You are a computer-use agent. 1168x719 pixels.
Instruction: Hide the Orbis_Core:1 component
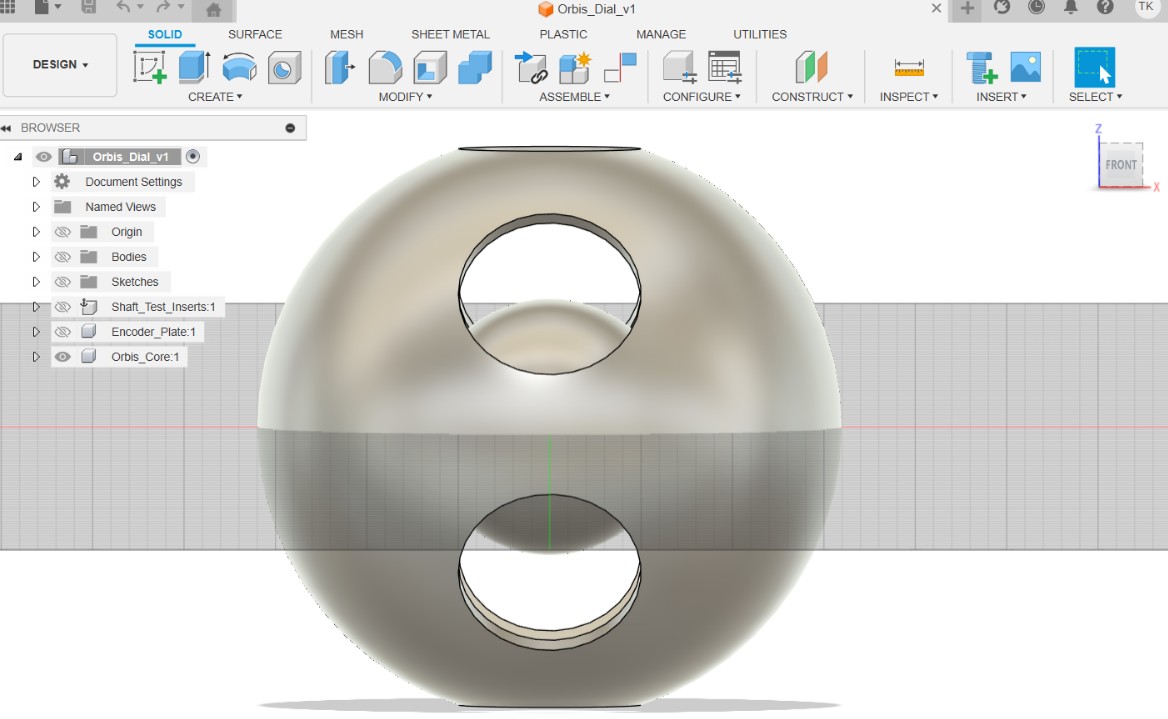pos(62,357)
